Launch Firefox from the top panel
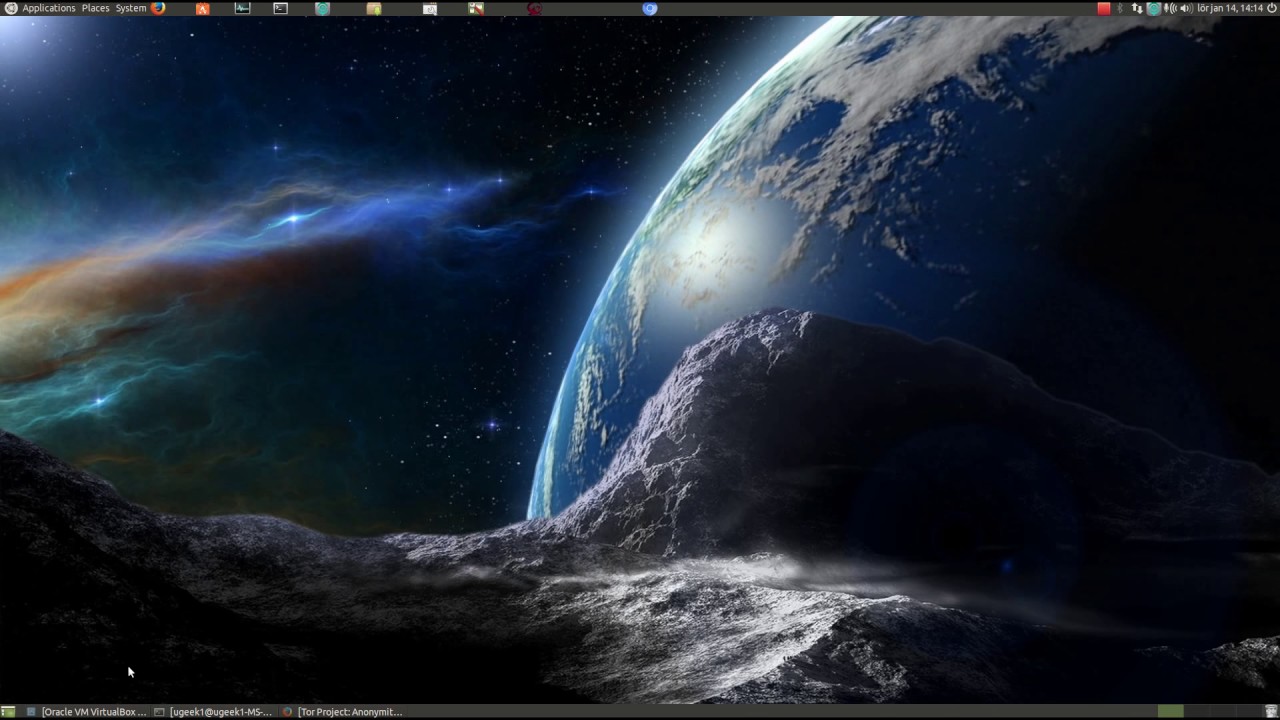This screenshot has width=1280, height=720. click(158, 8)
